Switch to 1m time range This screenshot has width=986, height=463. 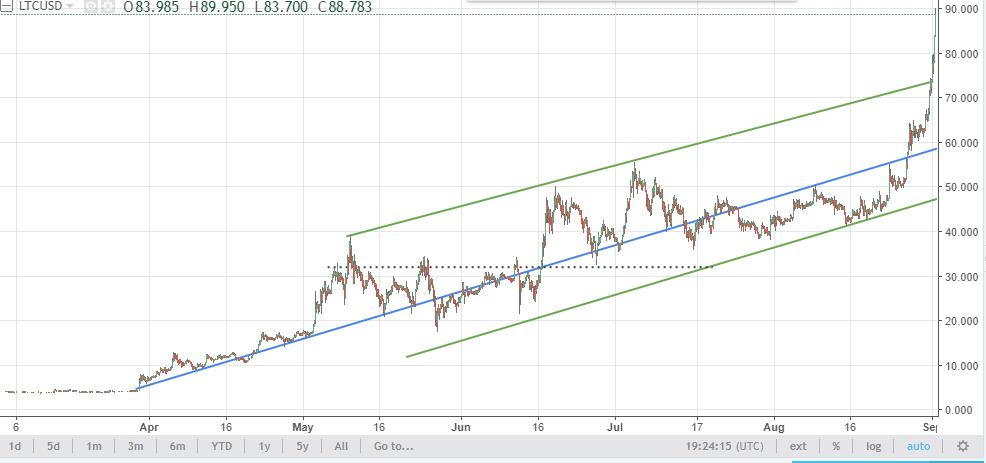pos(93,445)
